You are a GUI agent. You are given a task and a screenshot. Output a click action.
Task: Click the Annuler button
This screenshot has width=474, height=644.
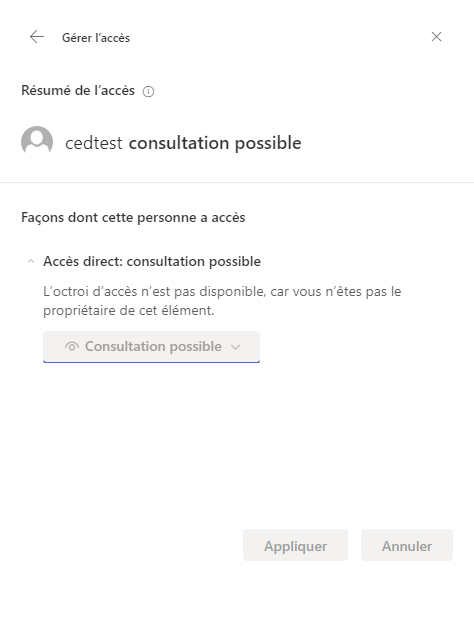coord(407,545)
